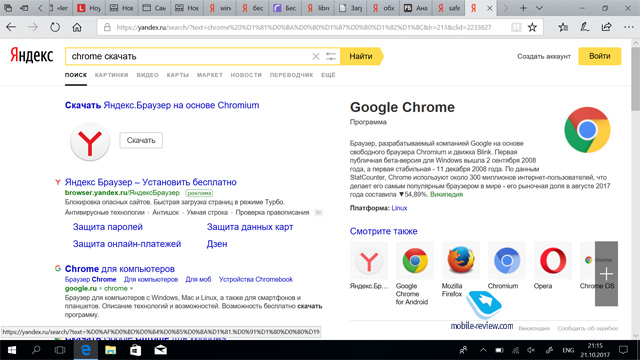Open the Защита данных карт sitelink
The image size is (640, 360).
250,227
